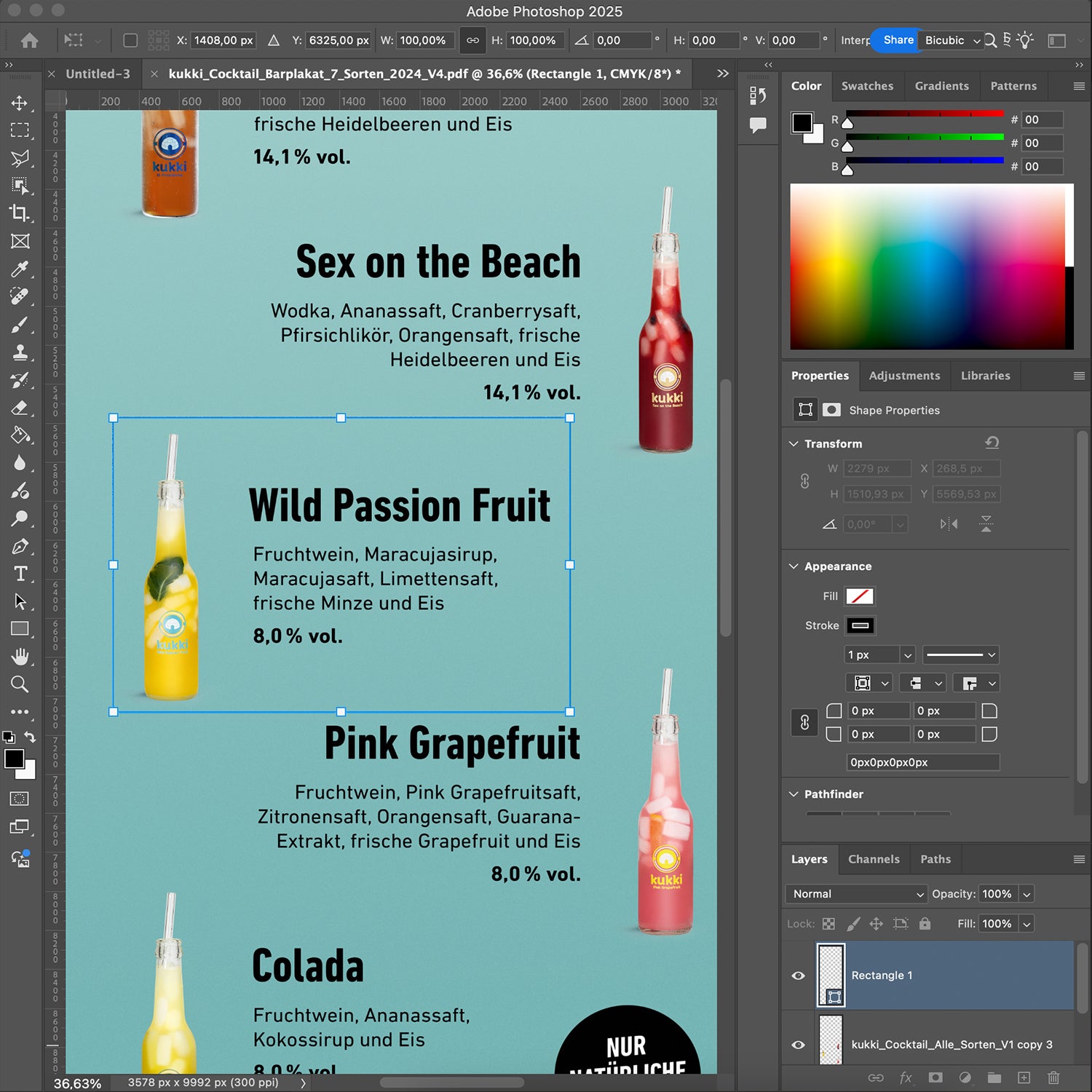Select the Horizontal Type tool

tap(20, 574)
